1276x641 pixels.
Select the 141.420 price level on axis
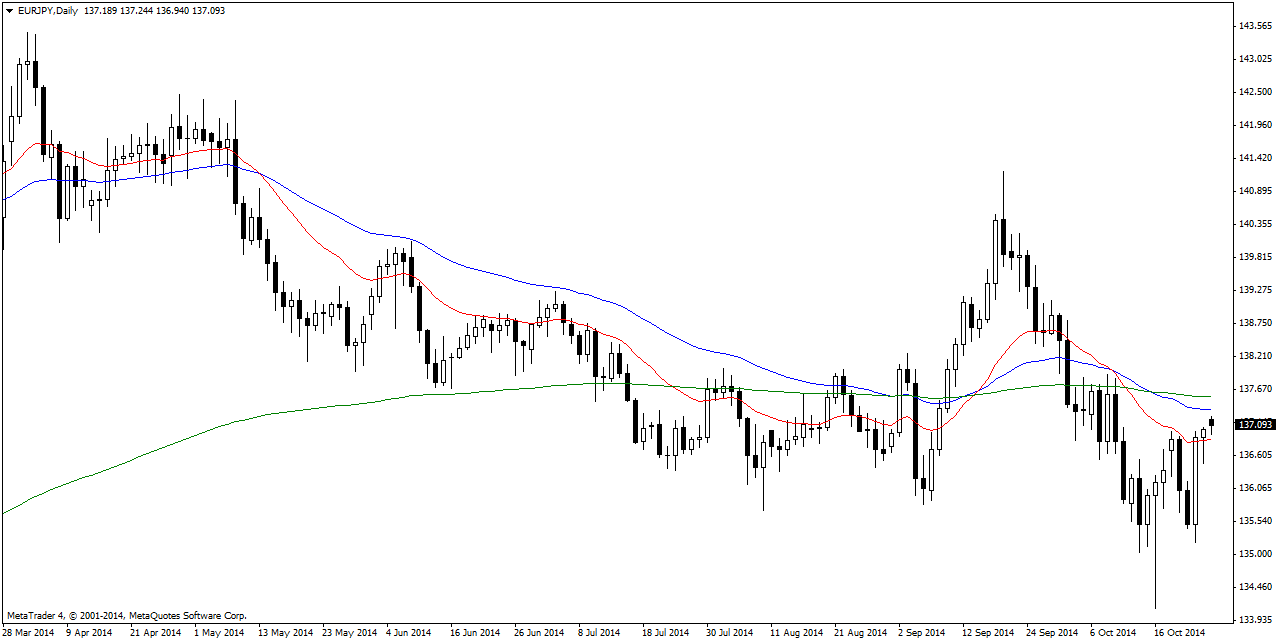1254,158
